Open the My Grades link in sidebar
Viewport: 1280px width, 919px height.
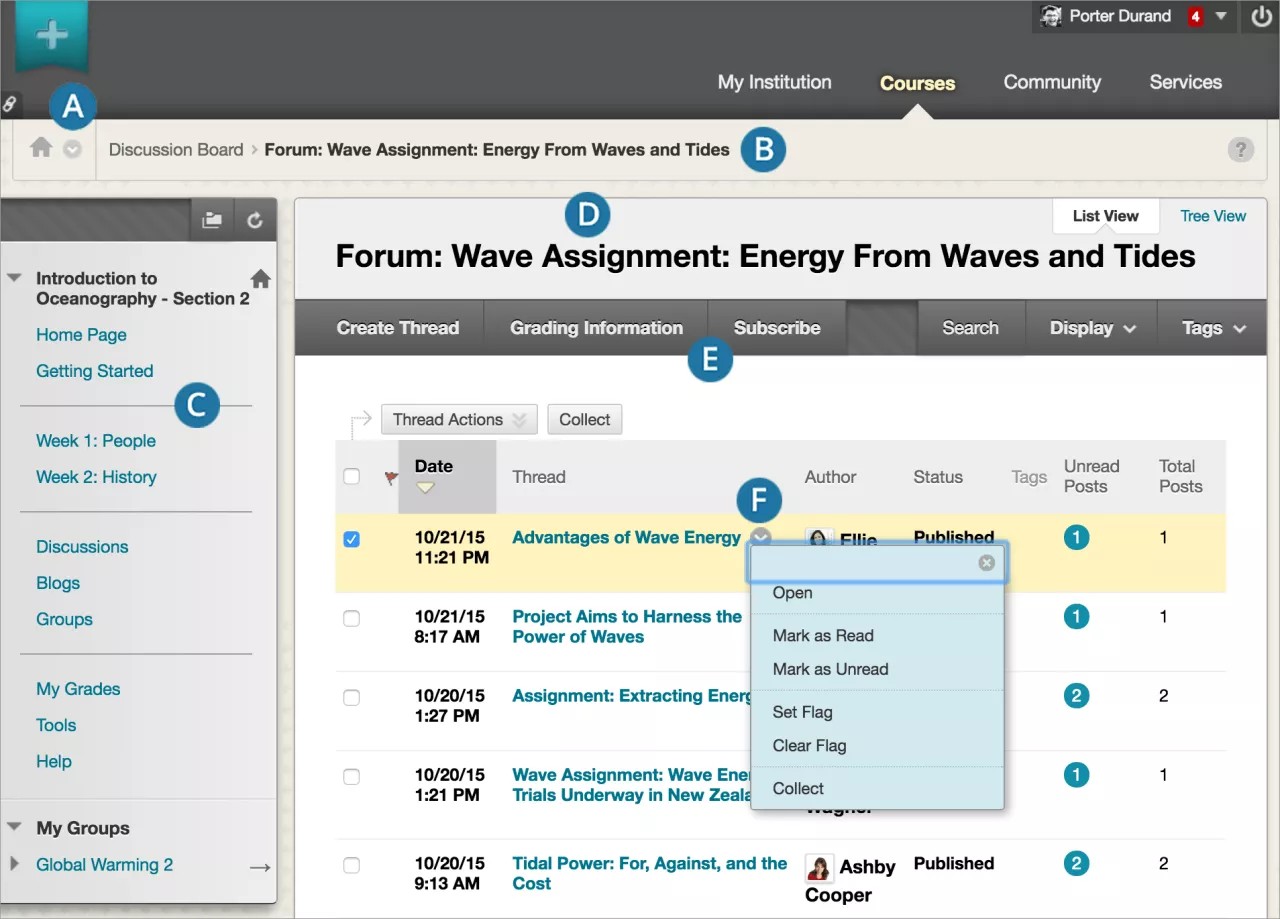click(x=78, y=689)
